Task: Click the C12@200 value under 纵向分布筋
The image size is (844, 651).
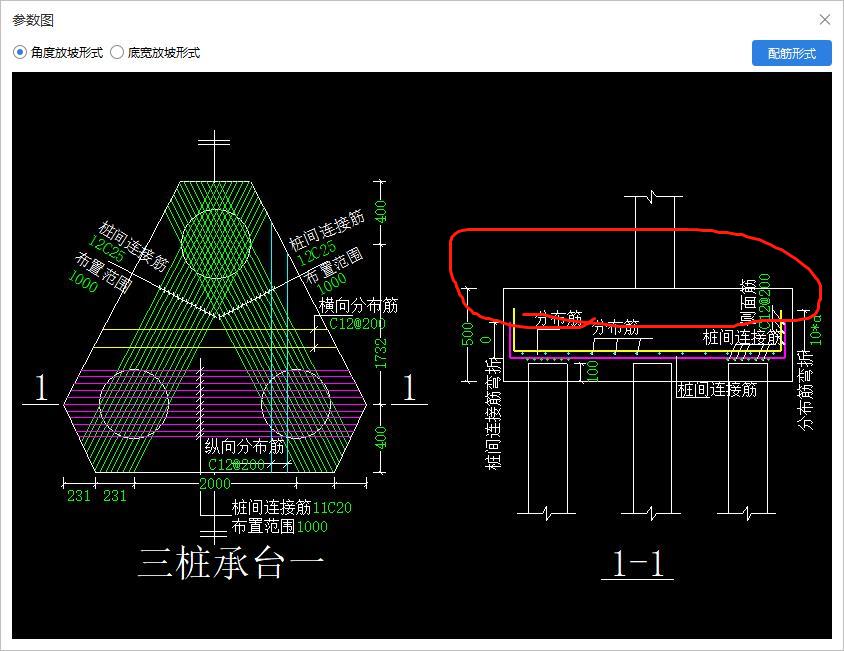Action: point(236,465)
